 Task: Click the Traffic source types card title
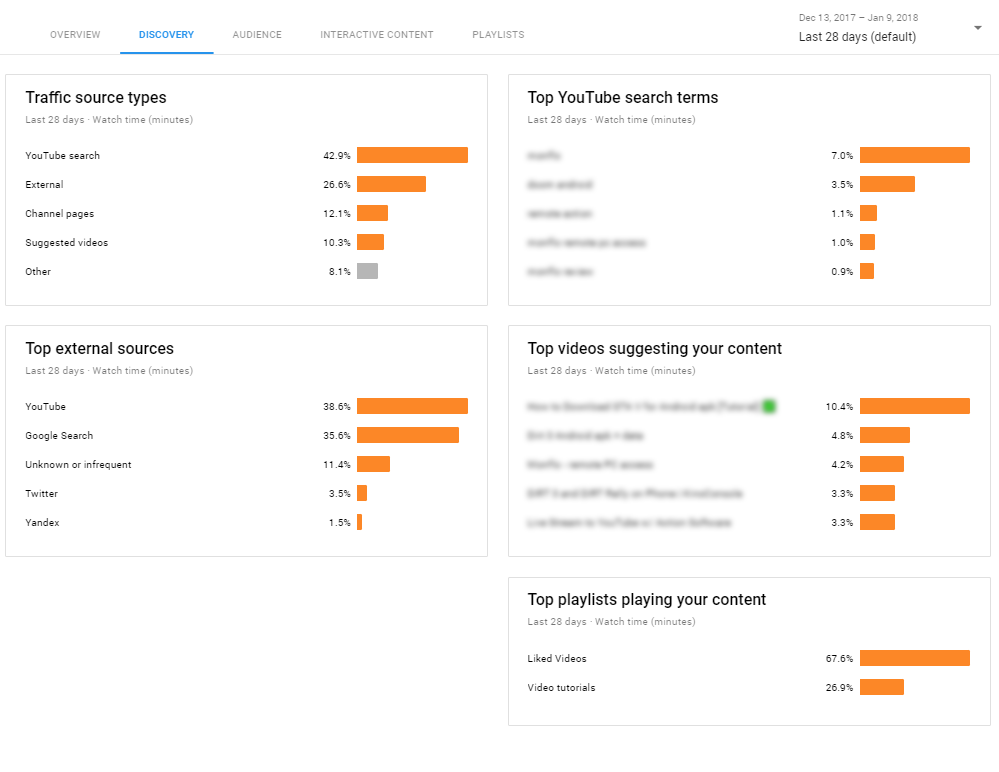(x=96, y=97)
